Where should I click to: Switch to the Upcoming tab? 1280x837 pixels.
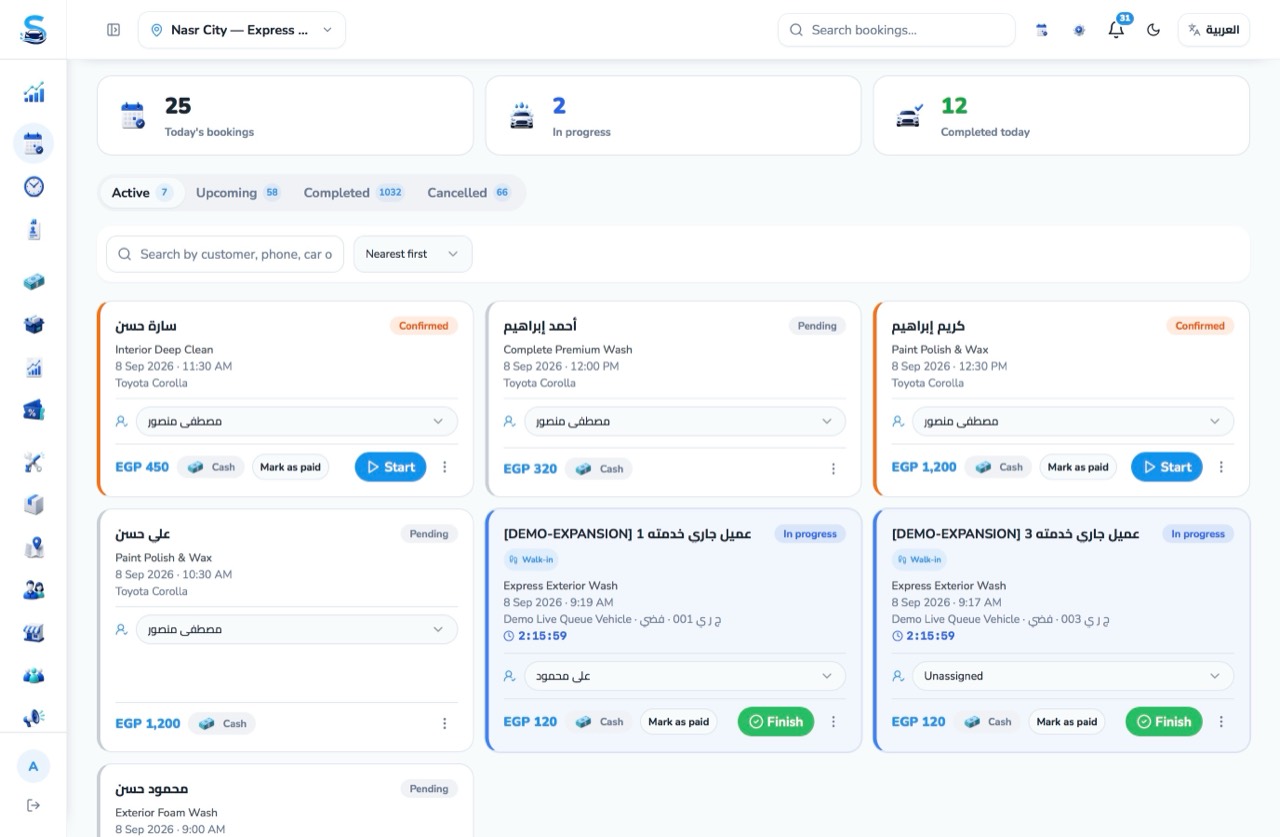[x=238, y=193]
